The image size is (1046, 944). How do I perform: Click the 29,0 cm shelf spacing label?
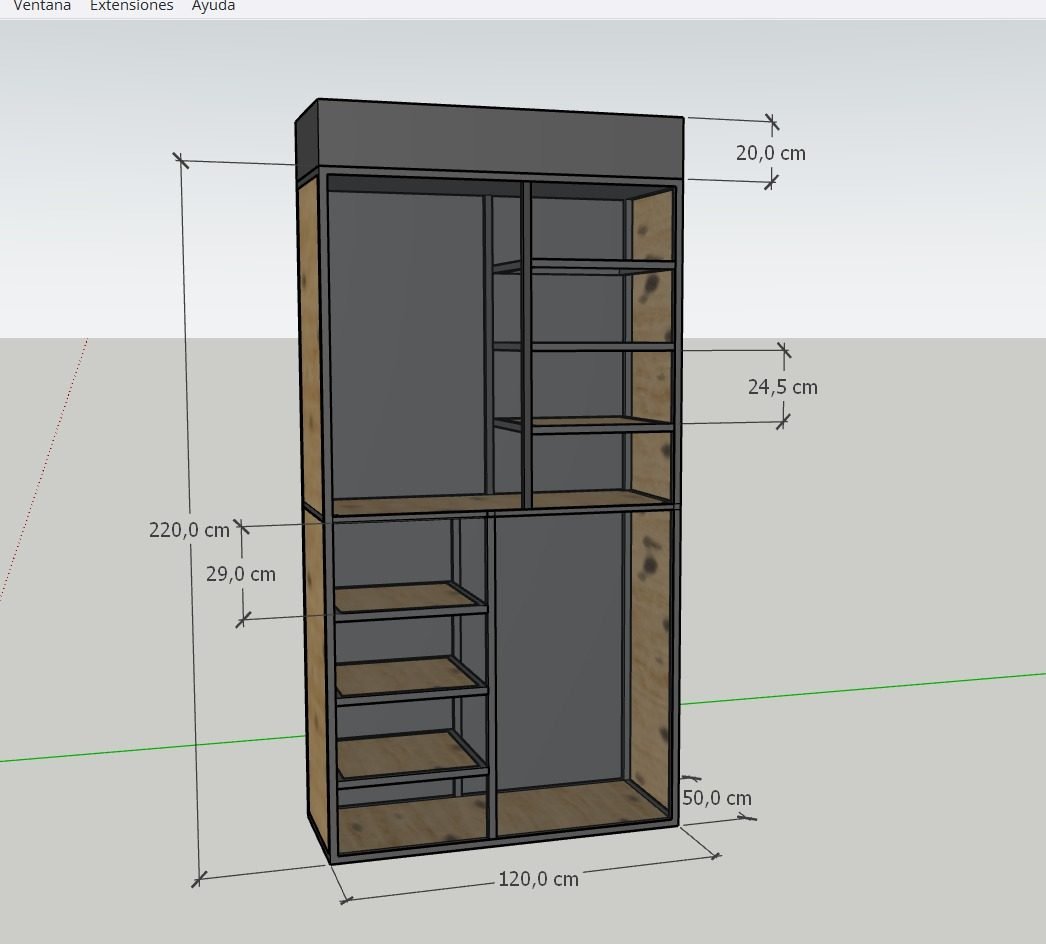click(241, 574)
